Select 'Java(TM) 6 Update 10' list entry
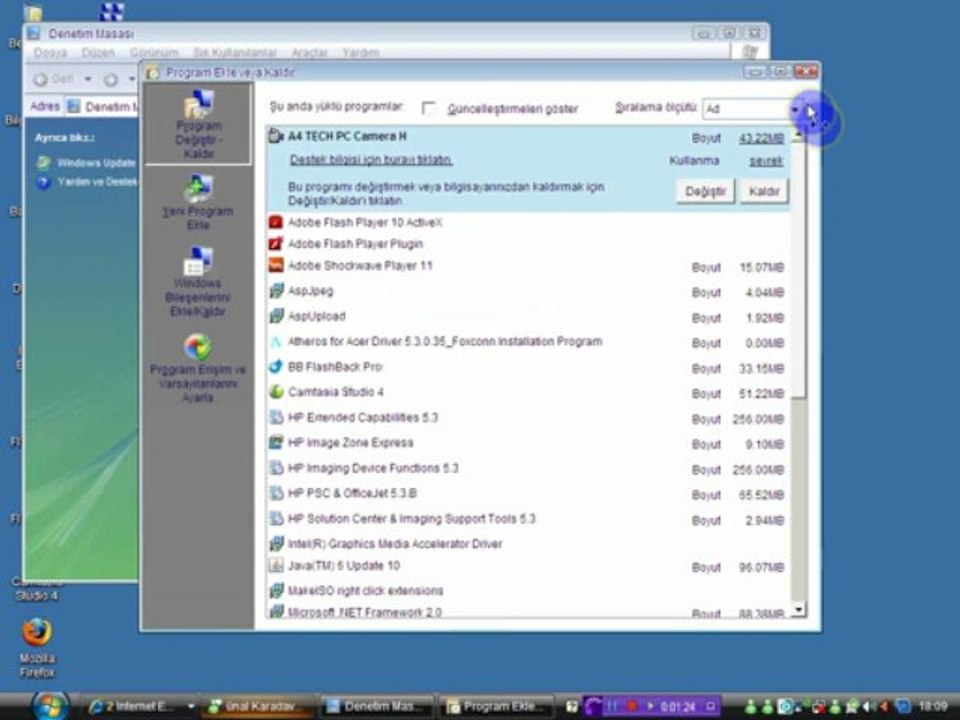 [x=528, y=566]
